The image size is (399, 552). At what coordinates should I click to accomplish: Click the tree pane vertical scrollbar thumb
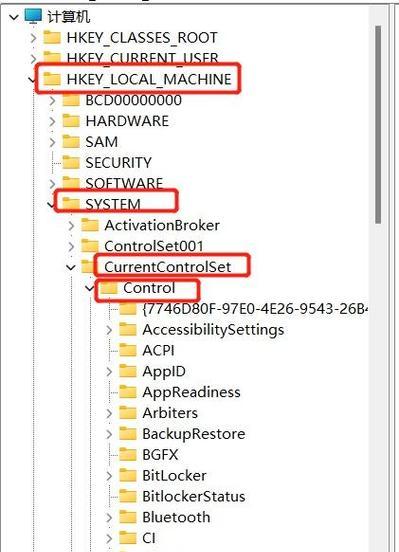coord(378,125)
